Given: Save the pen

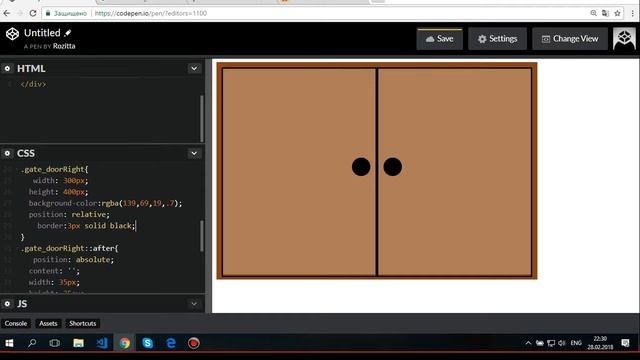Looking at the screenshot, I should coord(440,39).
